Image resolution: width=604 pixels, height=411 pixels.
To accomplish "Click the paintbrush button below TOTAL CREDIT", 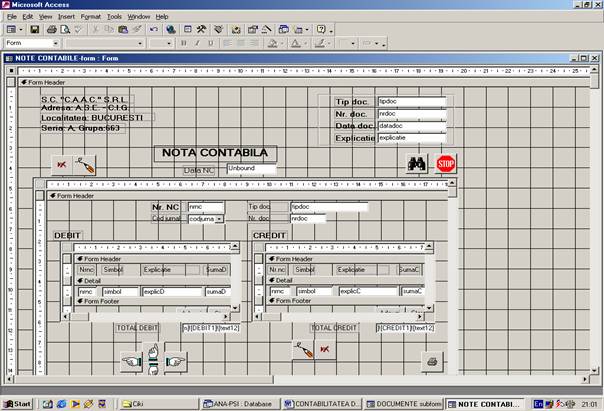I will (303, 350).
